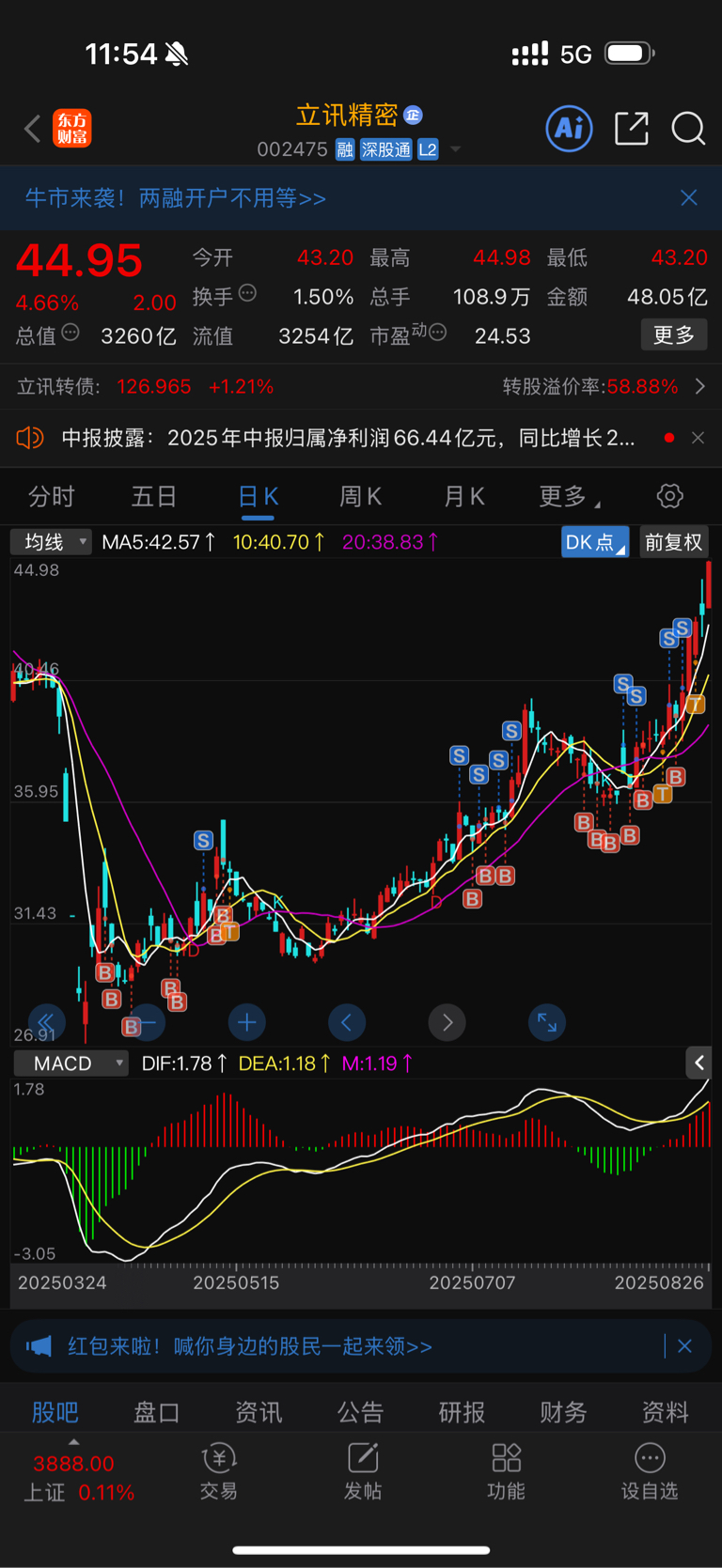
Task: Open the search magnifier icon
Action: click(688, 129)
